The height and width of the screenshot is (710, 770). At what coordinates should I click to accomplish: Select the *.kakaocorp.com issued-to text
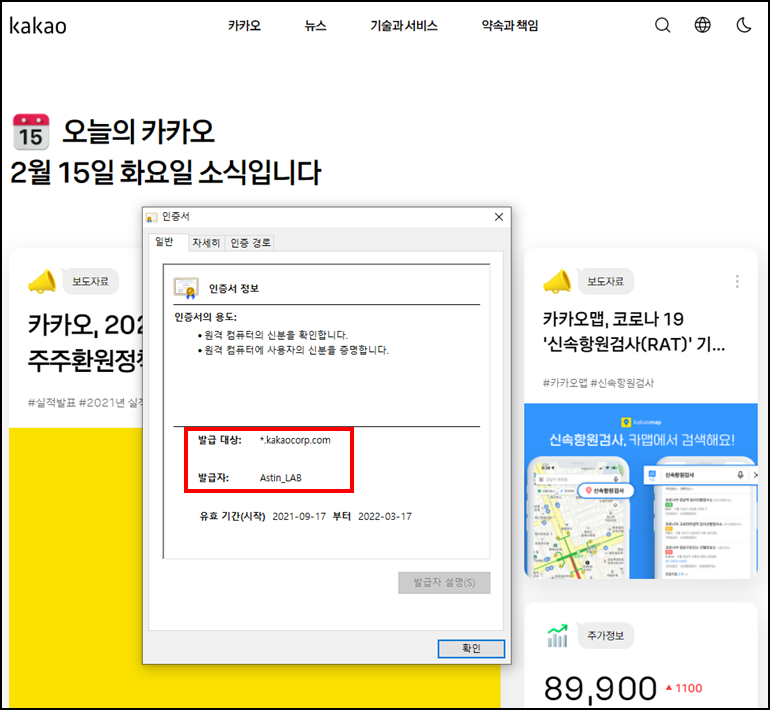[x=295, y=440]
